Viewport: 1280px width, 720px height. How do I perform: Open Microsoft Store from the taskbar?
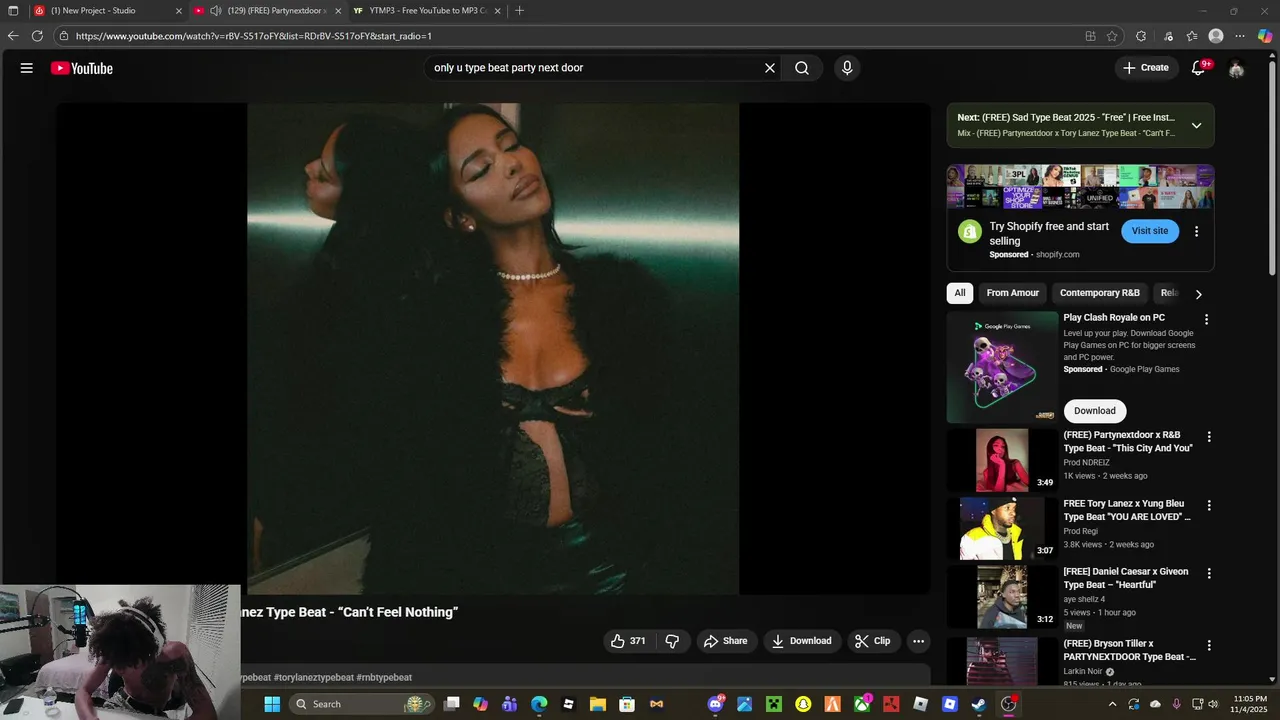tap(627, 704)
